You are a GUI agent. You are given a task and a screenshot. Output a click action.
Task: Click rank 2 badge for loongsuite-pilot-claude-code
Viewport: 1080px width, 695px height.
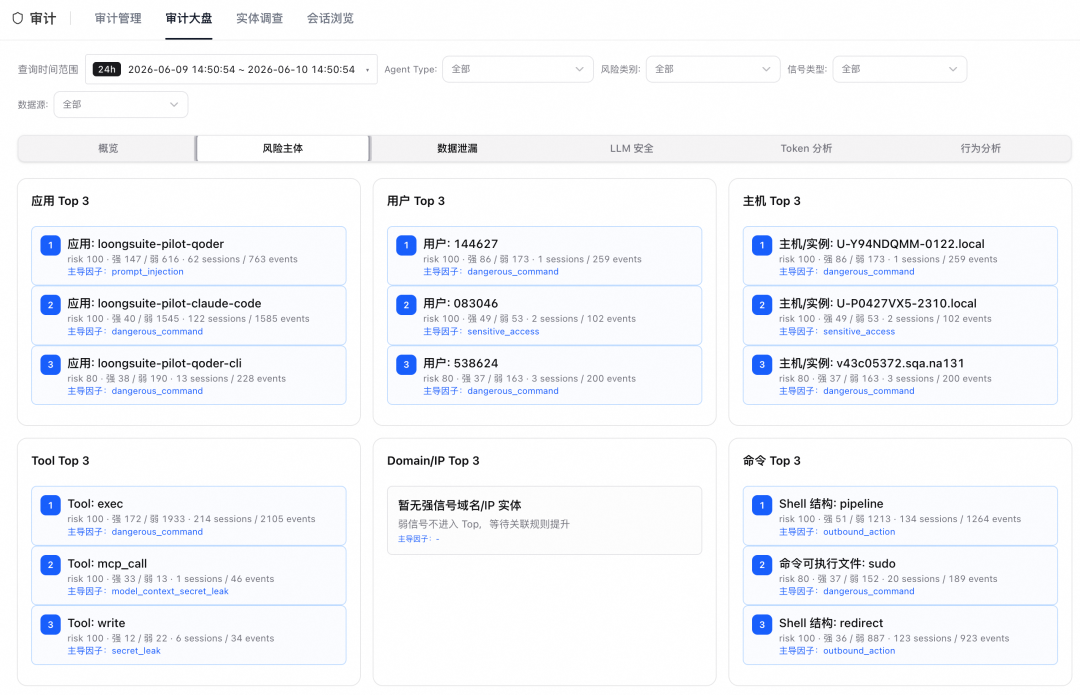point(50,305)
